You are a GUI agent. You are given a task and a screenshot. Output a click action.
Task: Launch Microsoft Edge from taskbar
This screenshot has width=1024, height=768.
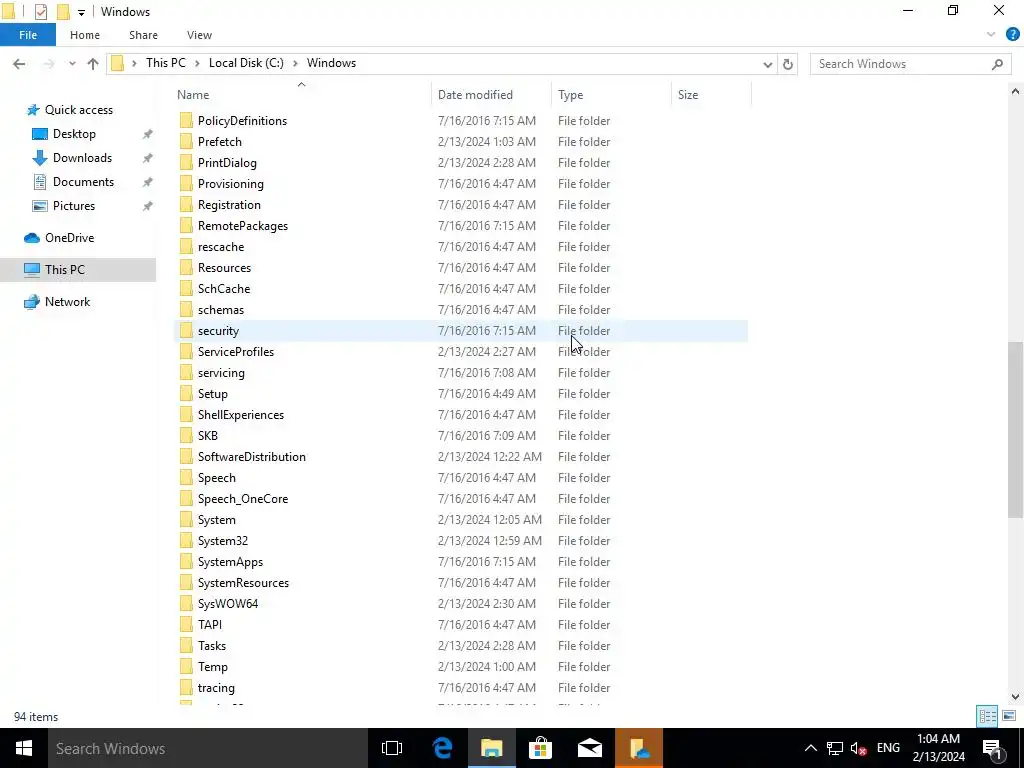(443, 748)
